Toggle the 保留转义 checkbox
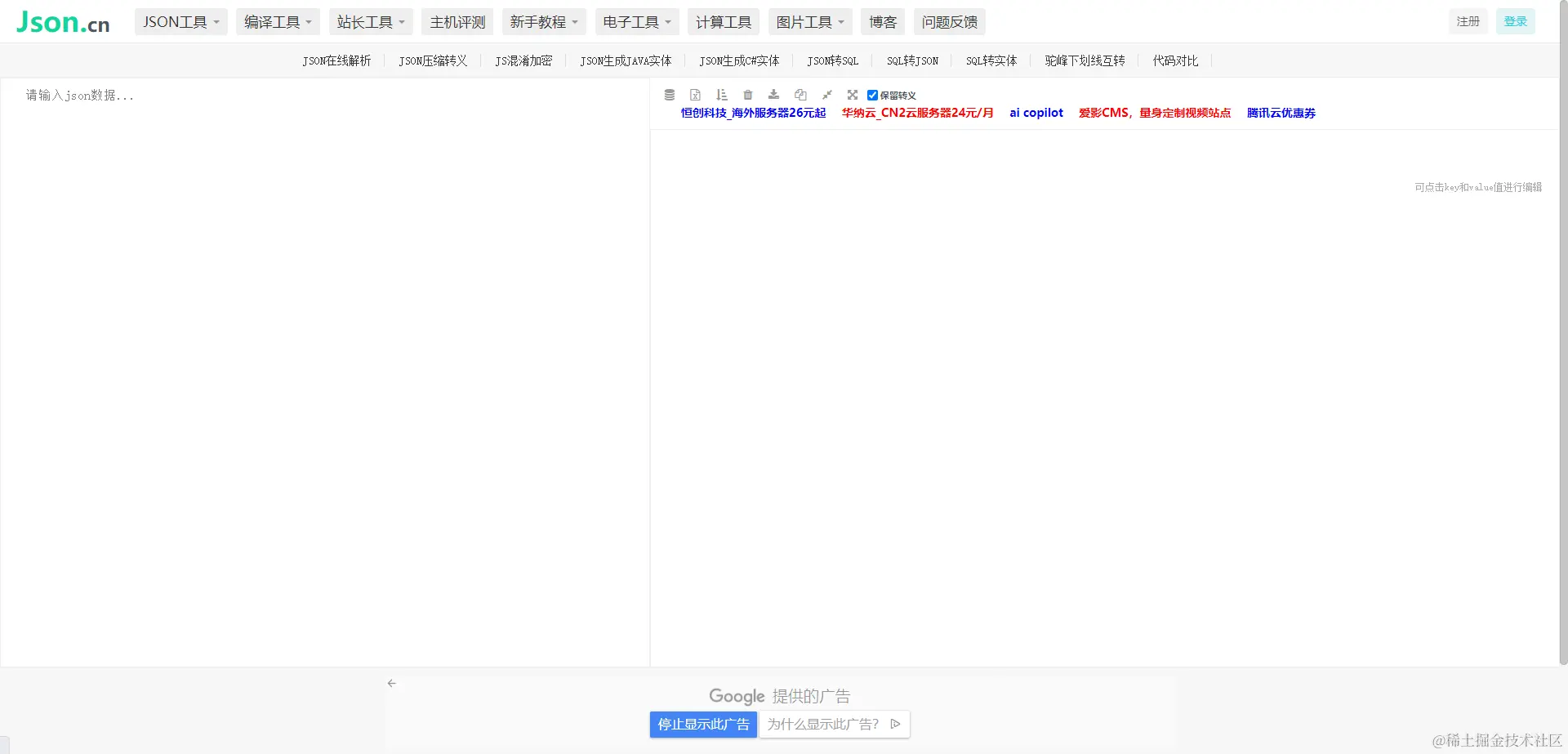The image size is (1568, 754). tap(872, 95)
